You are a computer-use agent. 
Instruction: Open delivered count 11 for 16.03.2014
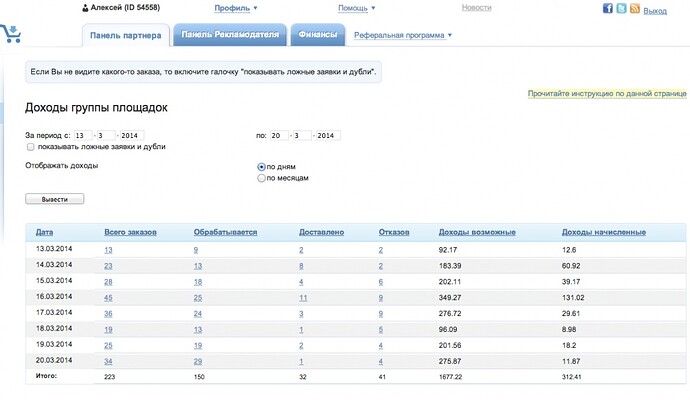click(303, 298)
